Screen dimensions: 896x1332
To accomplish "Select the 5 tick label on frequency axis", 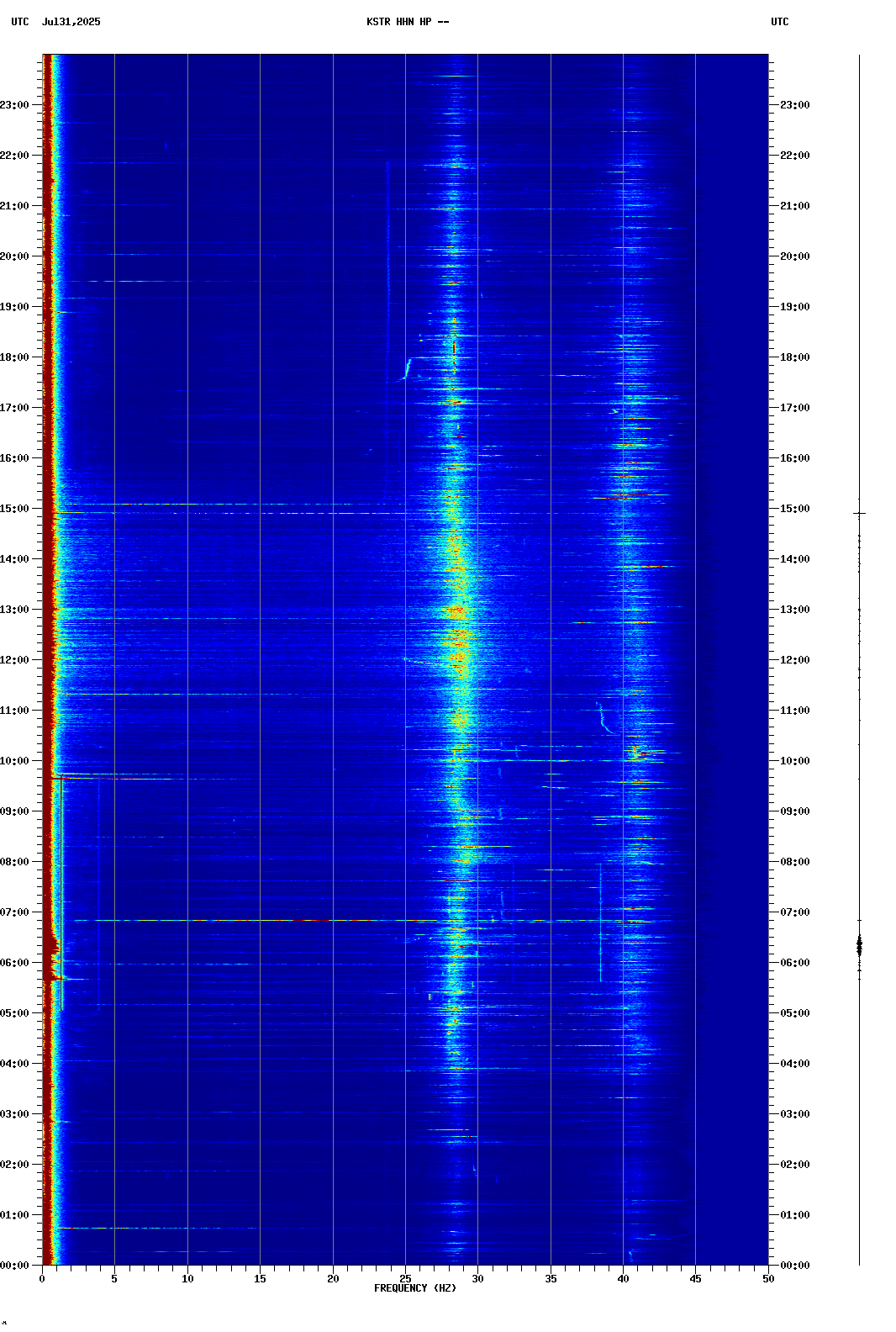I will click(114, 1279).
